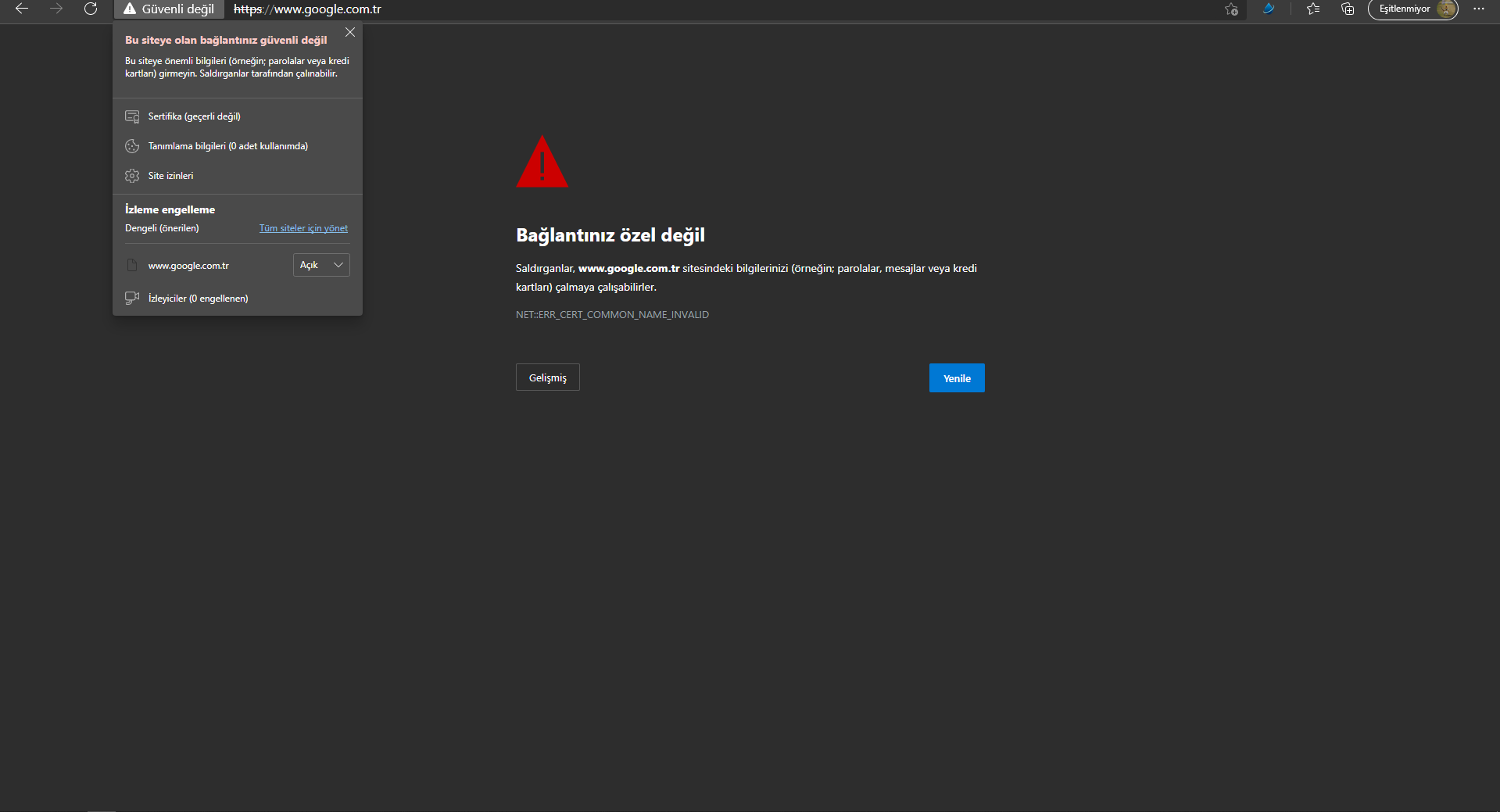Click the NET::ERR_CERT_COMMON_NAME_INVALID error code
Viewport: 1500px width, 812px height.
(x=612, y=315)
